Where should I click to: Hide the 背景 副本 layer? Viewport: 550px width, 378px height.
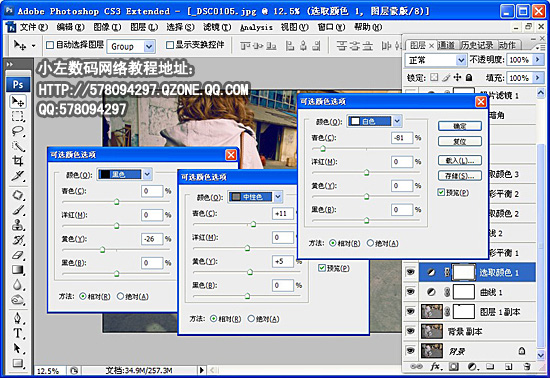410,331
